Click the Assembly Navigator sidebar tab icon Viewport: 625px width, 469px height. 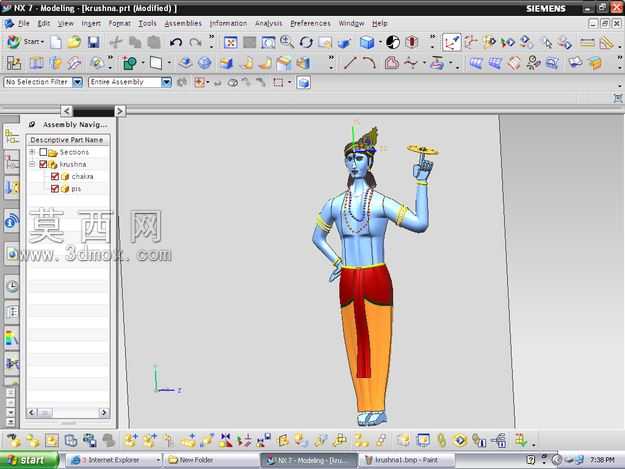11,136
